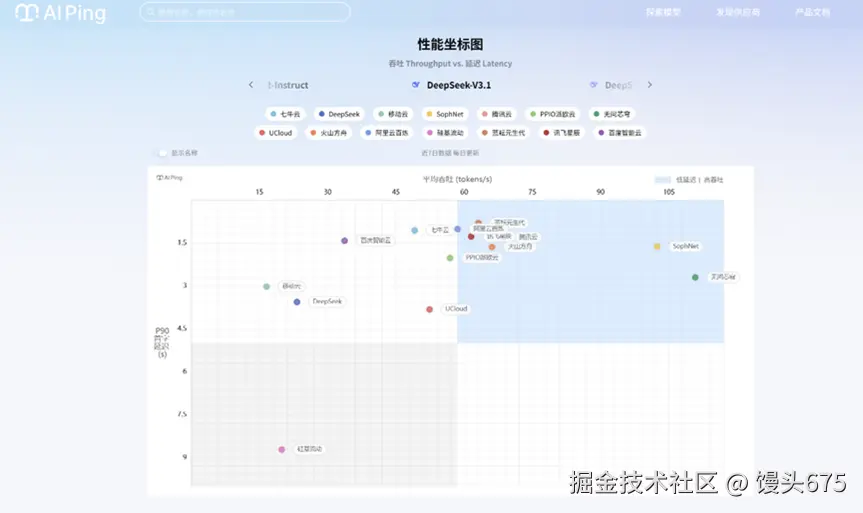Click the pink 硅基流动 data point in chart
863x513 pixels.
[282, 450]
